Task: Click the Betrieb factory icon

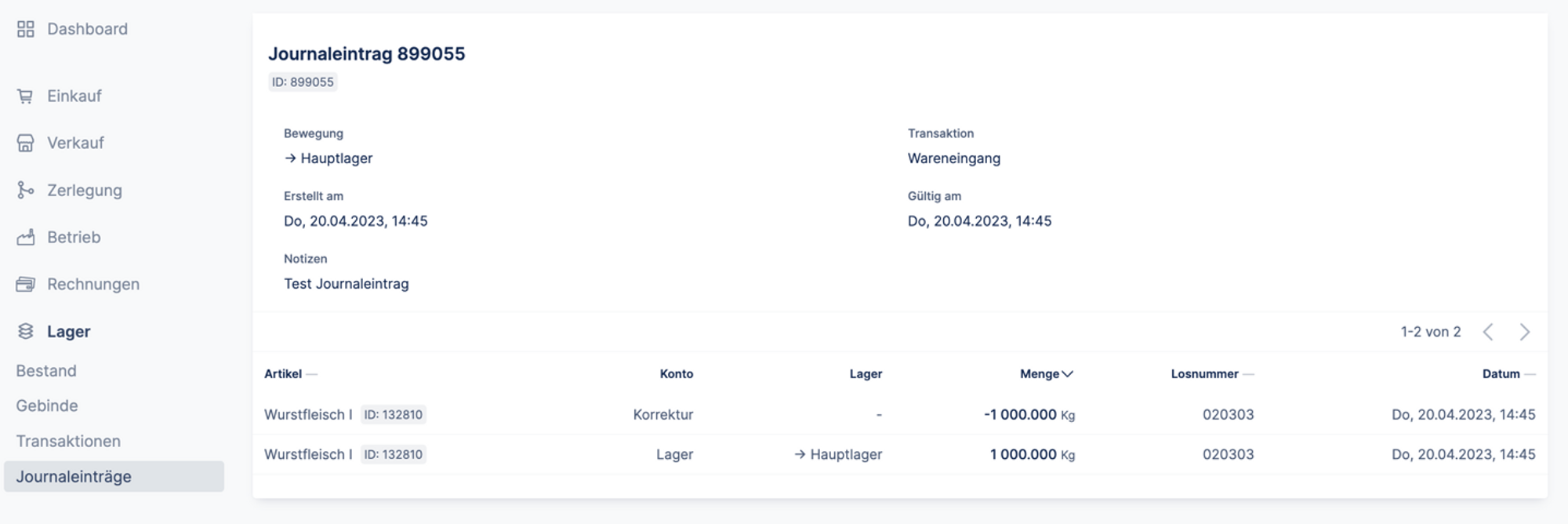Action: (x=26, y=237)
